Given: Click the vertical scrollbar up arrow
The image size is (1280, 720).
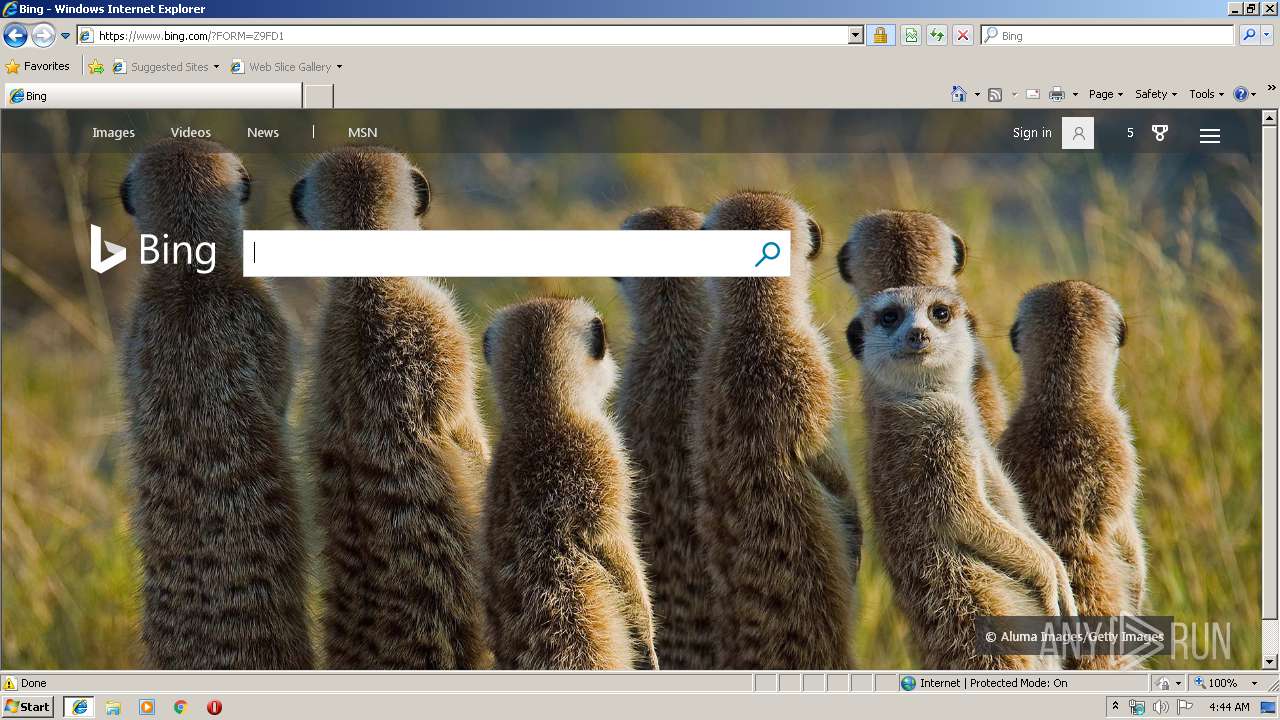Looking at the screenshot, I should coord(1270,117).
